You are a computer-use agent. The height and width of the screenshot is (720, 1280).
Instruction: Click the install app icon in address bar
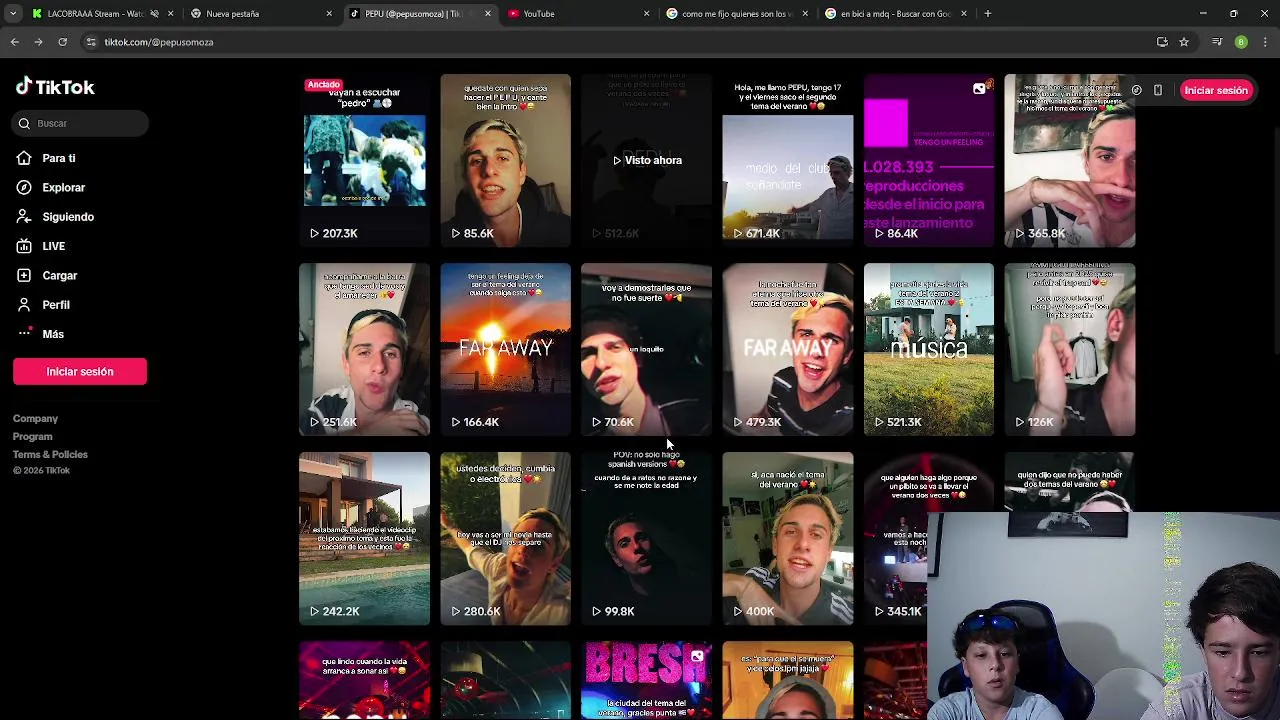click(1162, 42)
